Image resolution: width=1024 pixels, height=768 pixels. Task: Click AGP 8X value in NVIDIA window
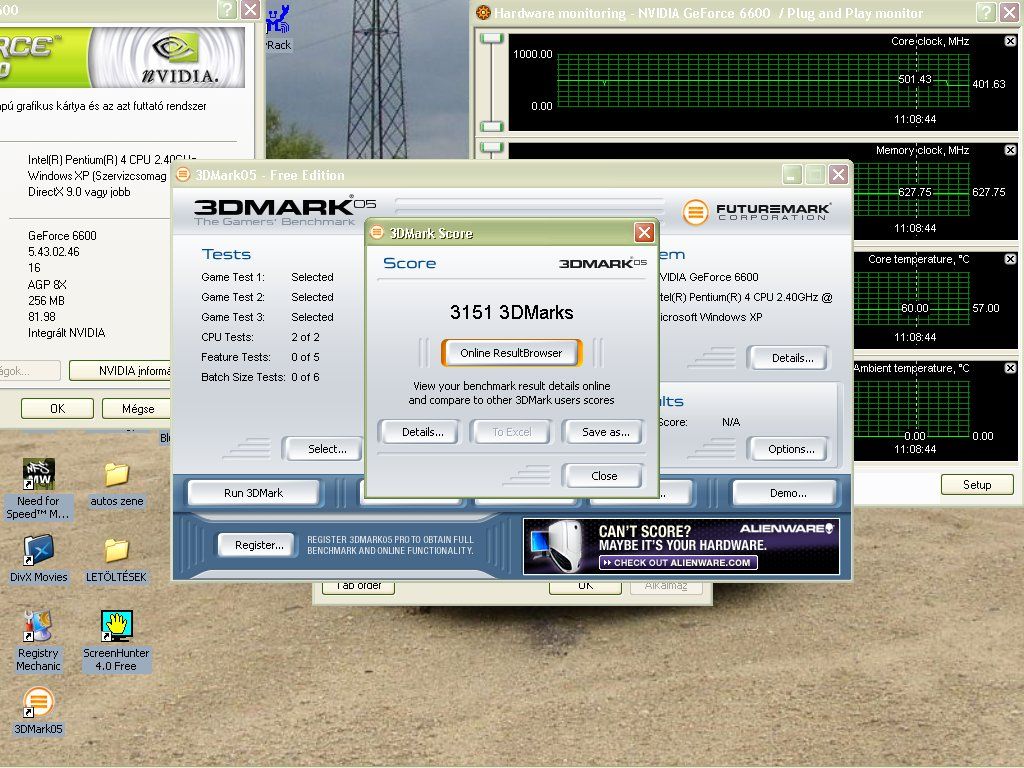coord(47,285)
